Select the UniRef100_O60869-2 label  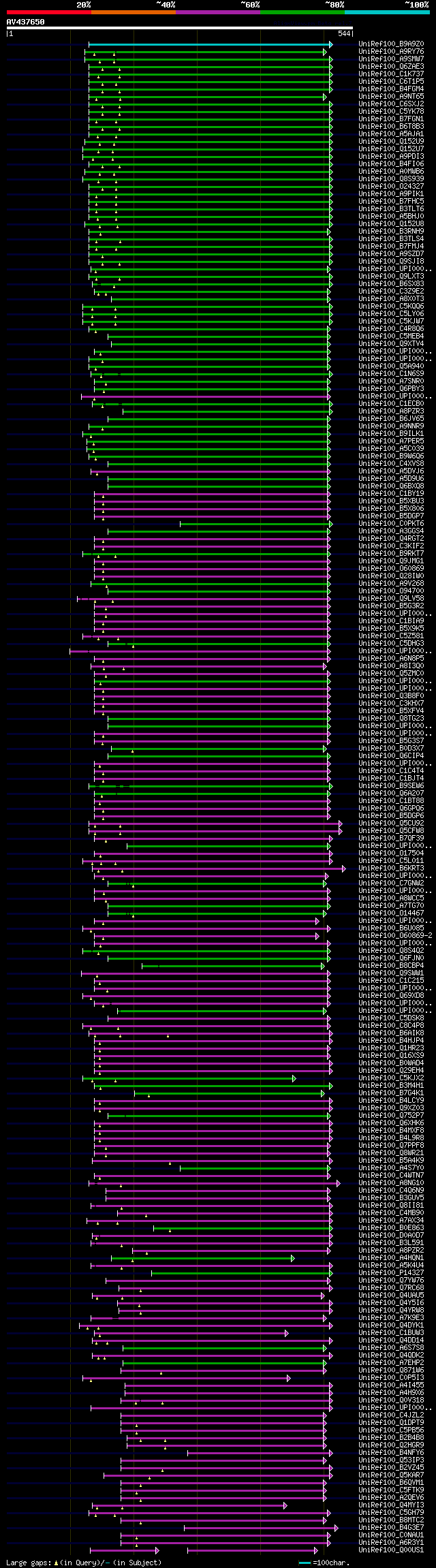click(395, 936)
